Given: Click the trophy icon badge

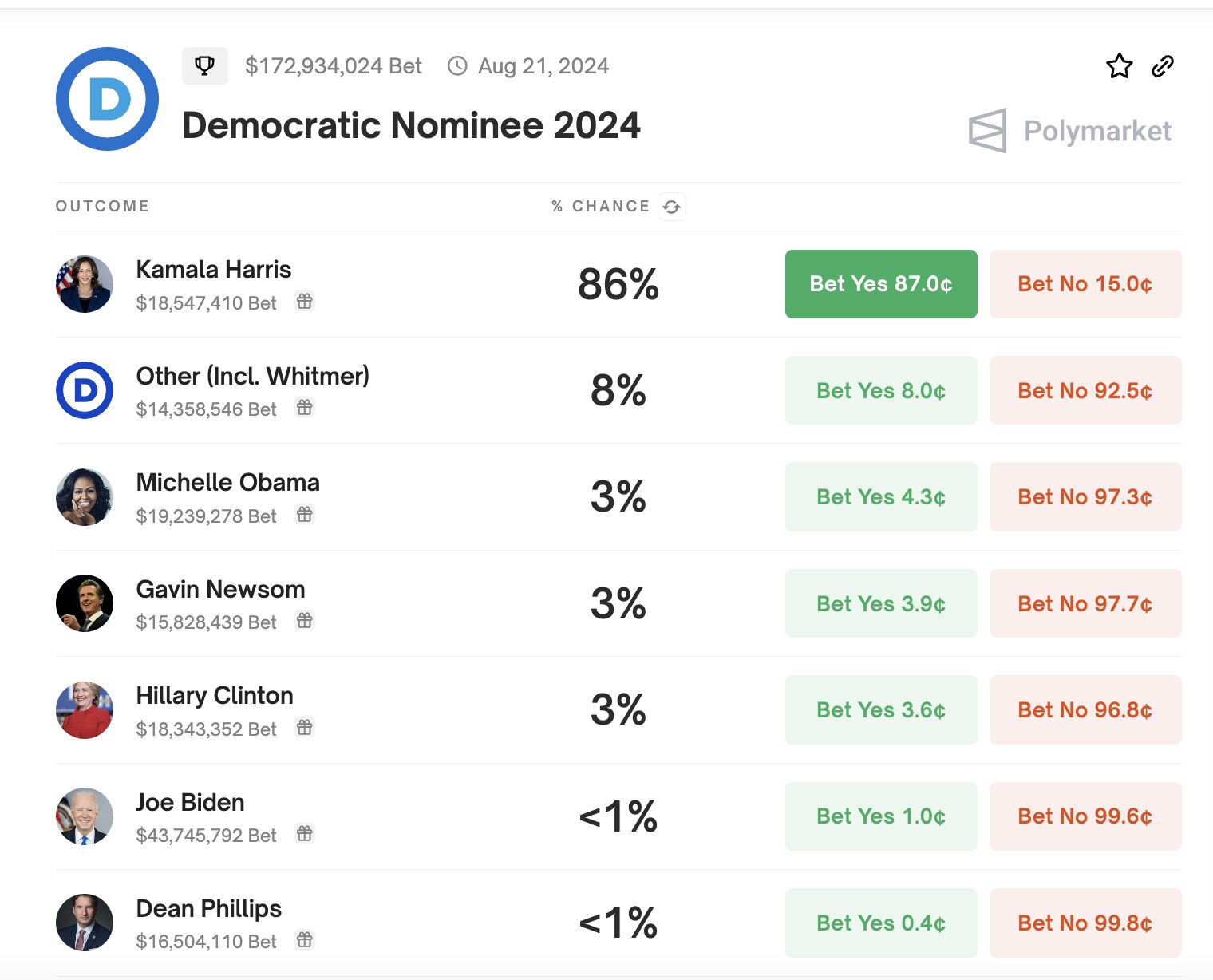Looking at the screenshot, I should (205, 65).
